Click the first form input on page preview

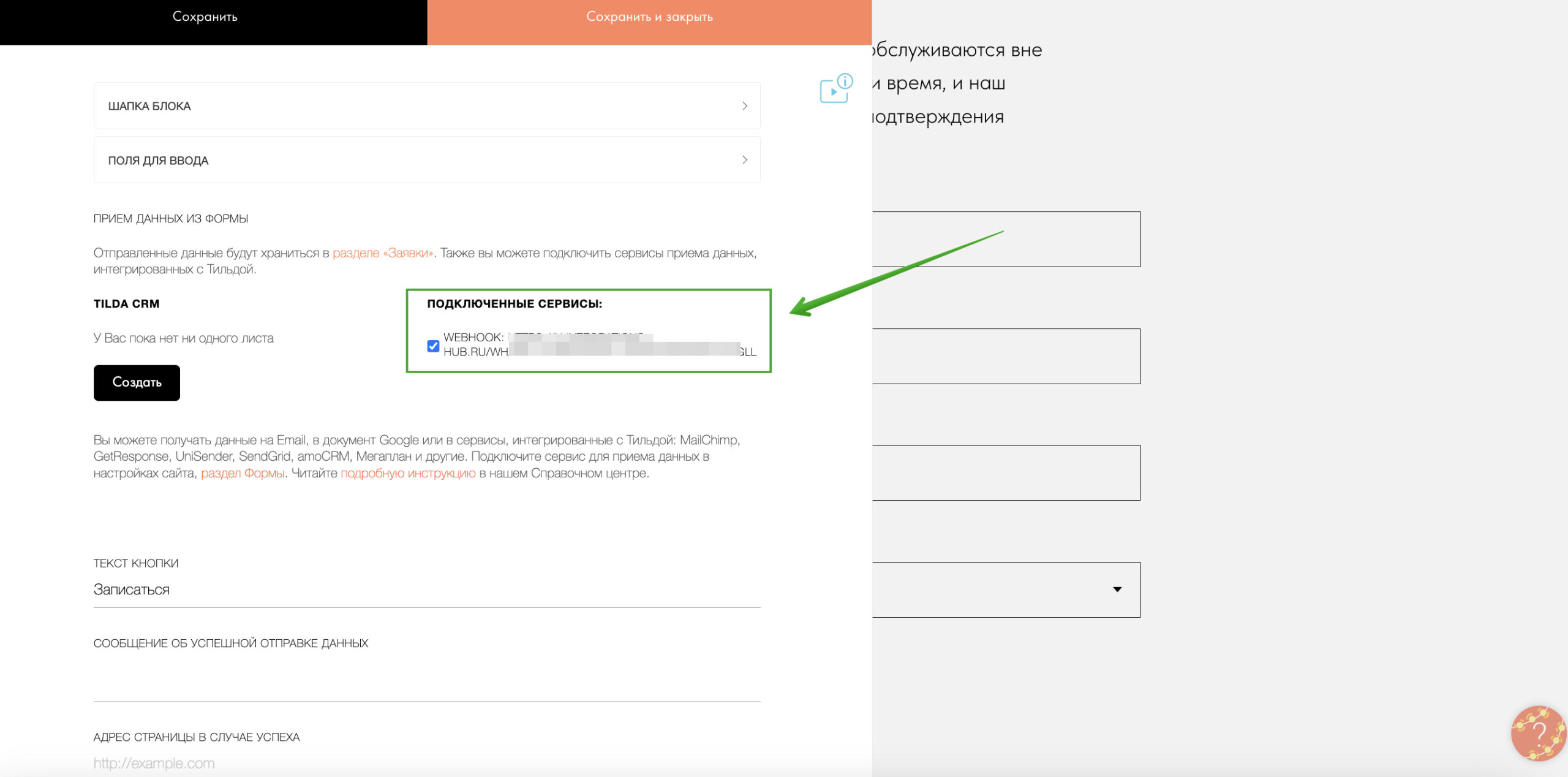(1006, 239)
